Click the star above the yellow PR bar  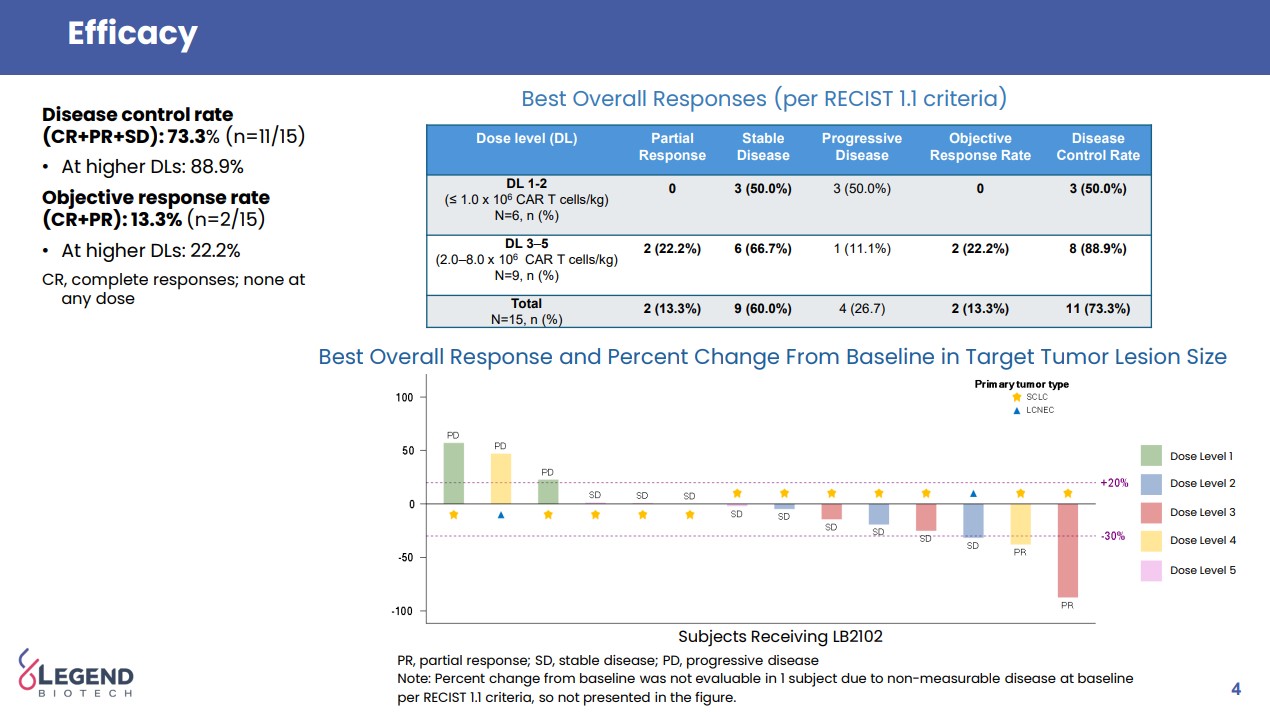pyautogui.click(x=1020, y=493)
